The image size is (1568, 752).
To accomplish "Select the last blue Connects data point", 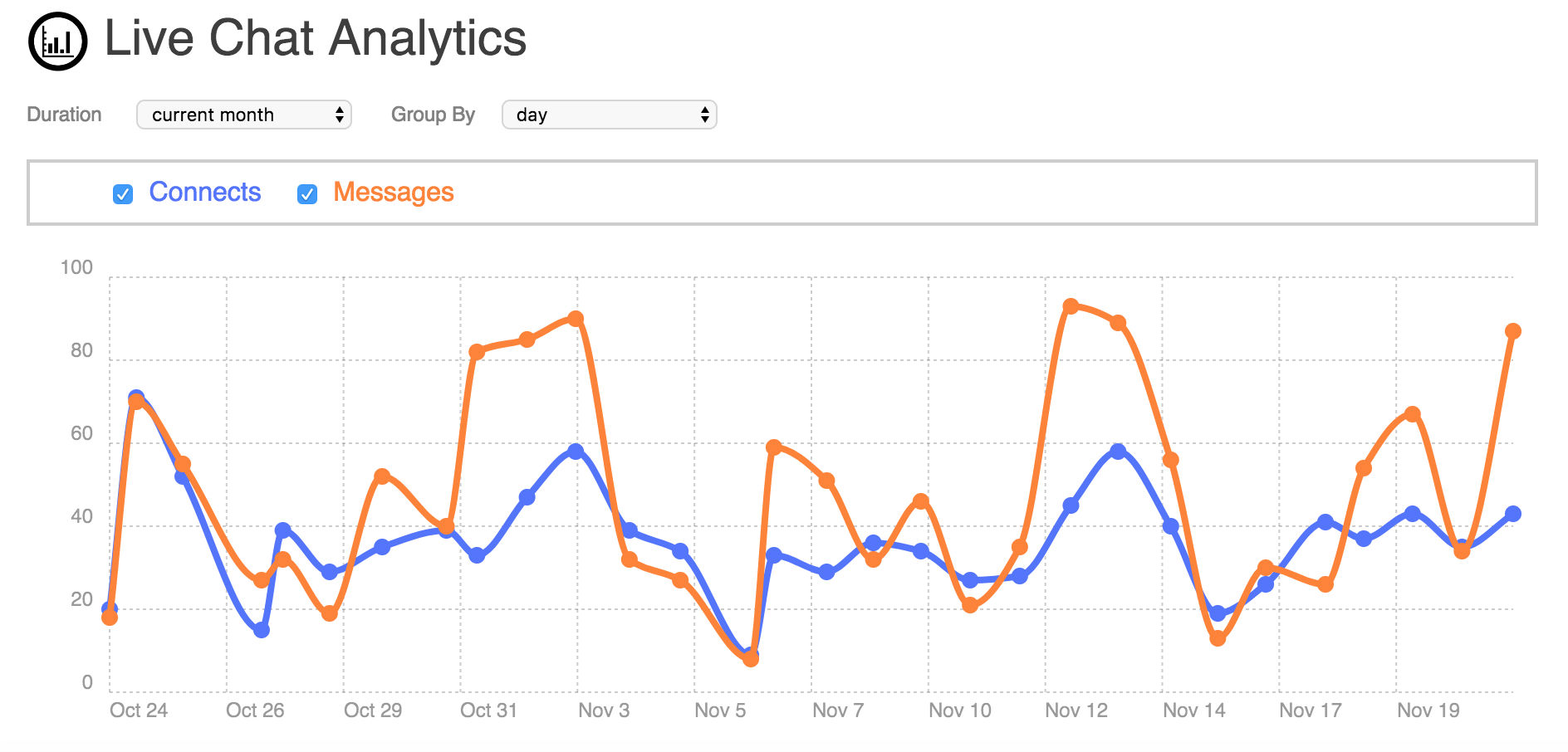I will (x=1513, y=514).
